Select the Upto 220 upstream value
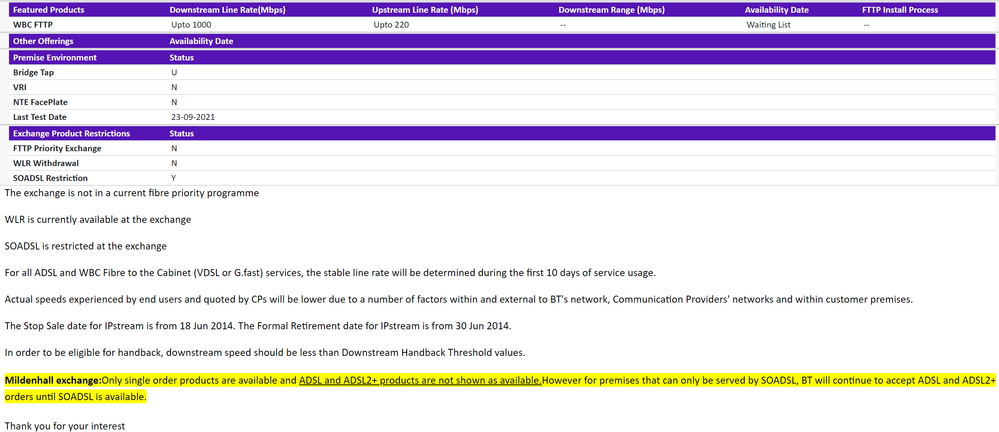The height and width of the screenshot is (432, 999). [x=391, y=25]
